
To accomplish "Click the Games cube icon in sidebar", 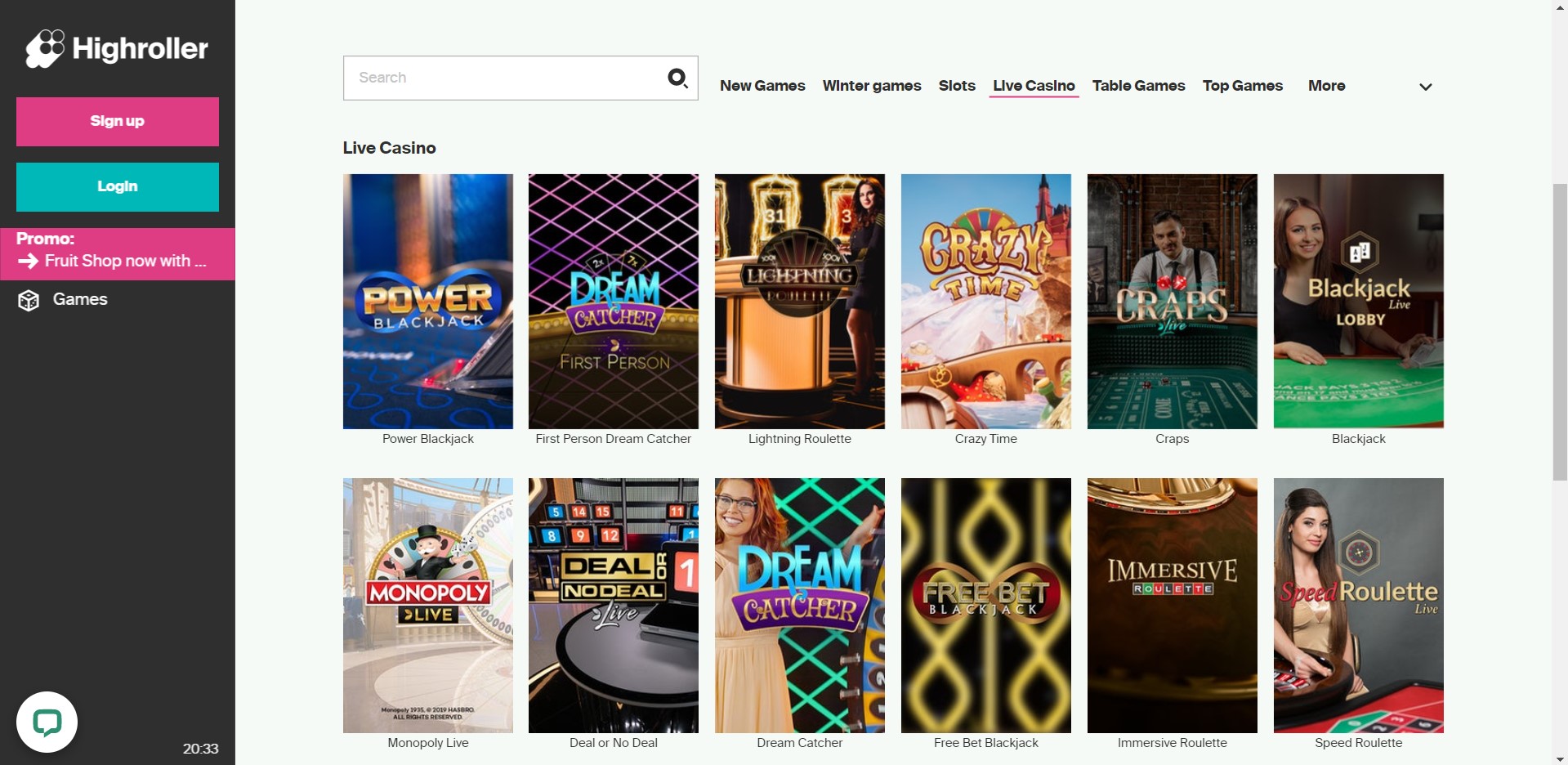I will click(x=29, y=300).
